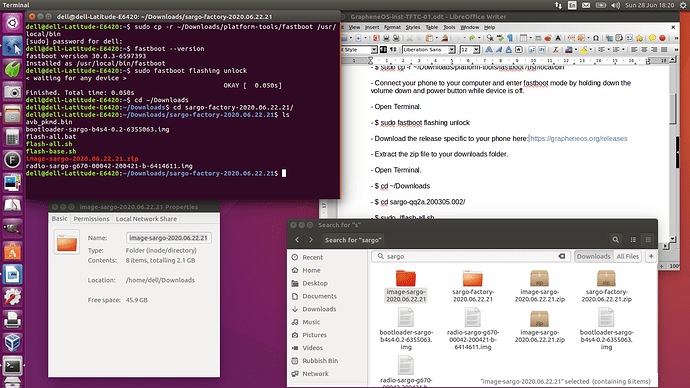The height and width of the screenshot is (388, 690).
Task: Toggle Align Right in Writer
Action: coord(654,50)
